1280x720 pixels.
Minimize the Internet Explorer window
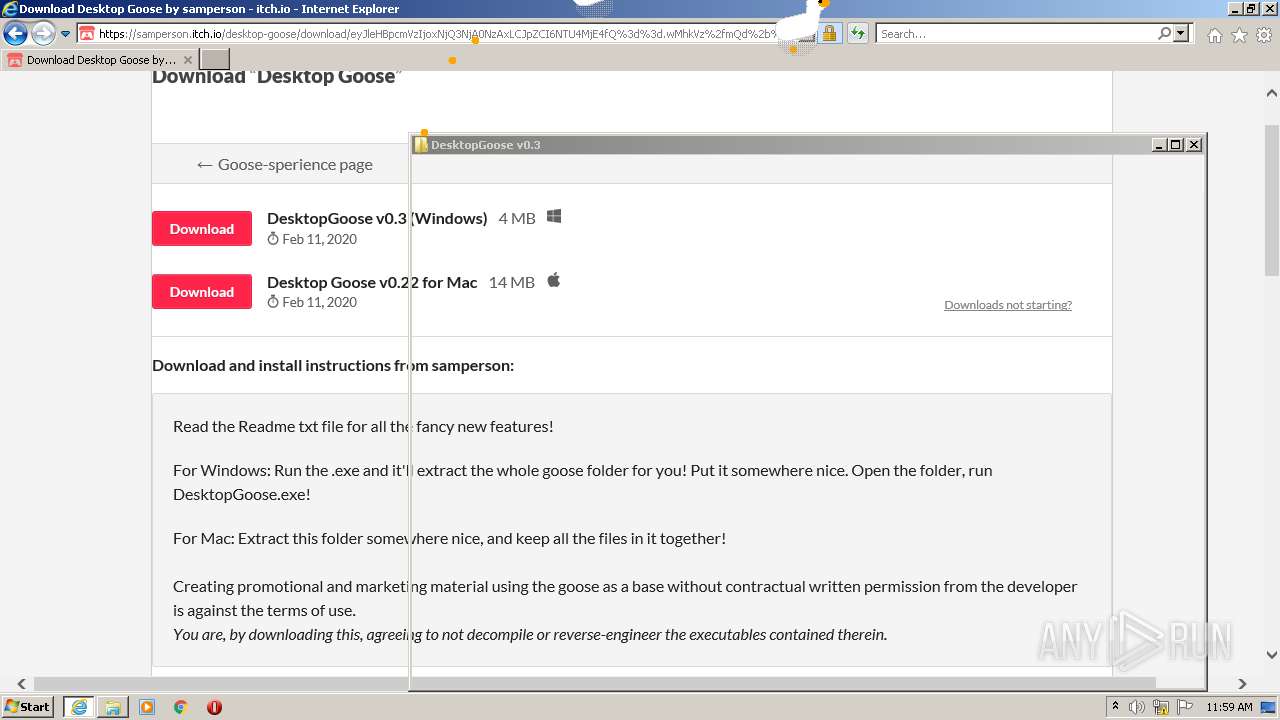click(1234, 9)
